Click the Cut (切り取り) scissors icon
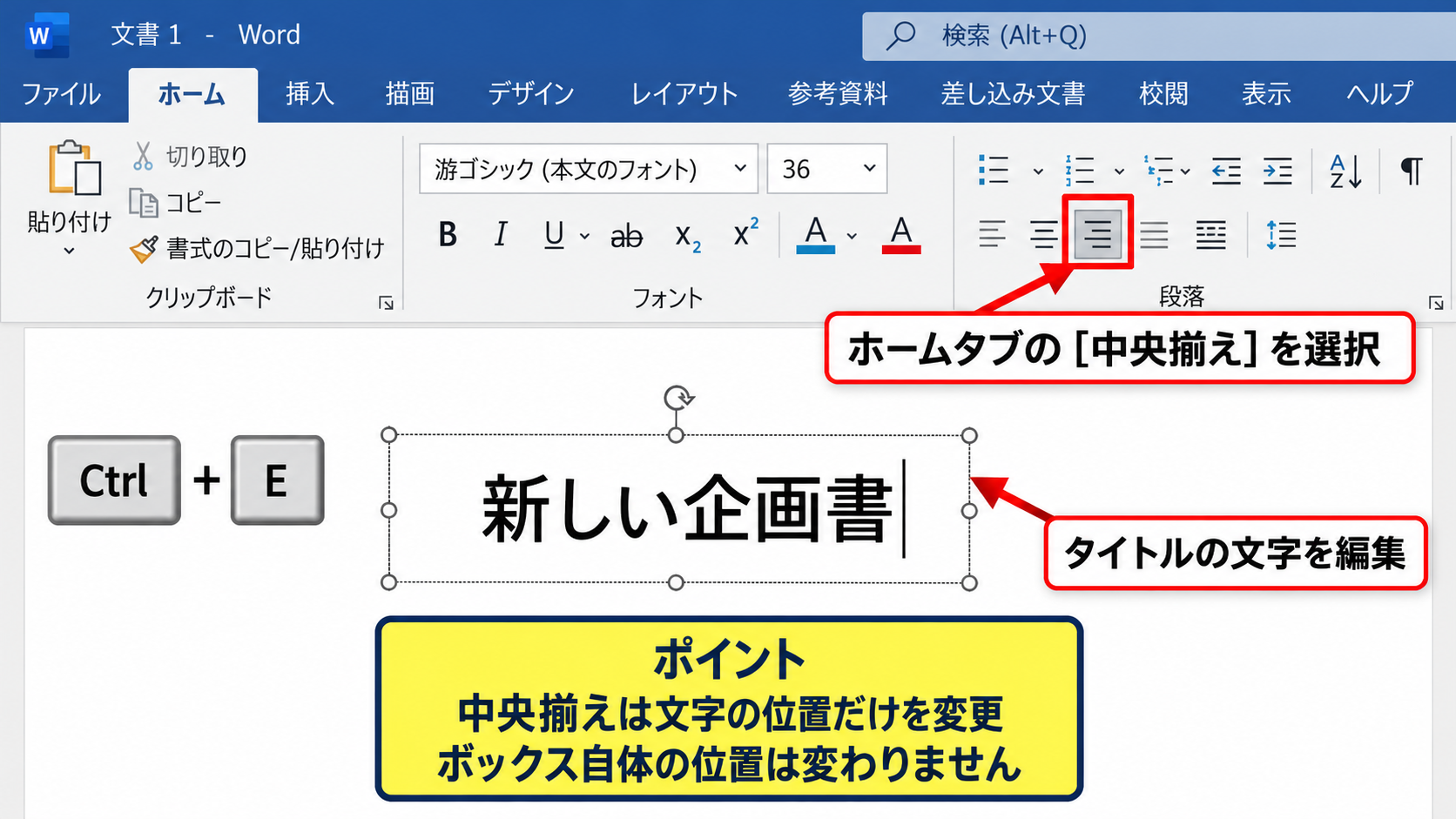The image size is (1456, 819). [x=143, y=156]
